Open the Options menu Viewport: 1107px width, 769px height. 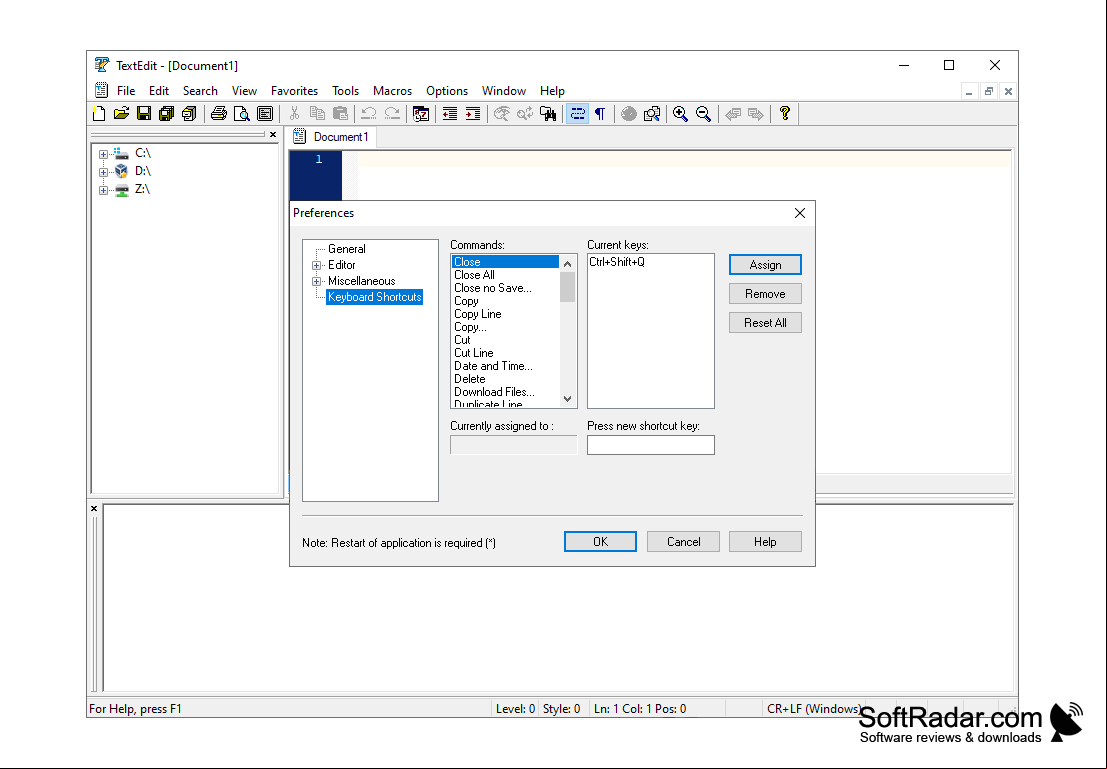[x=447, y=90]
